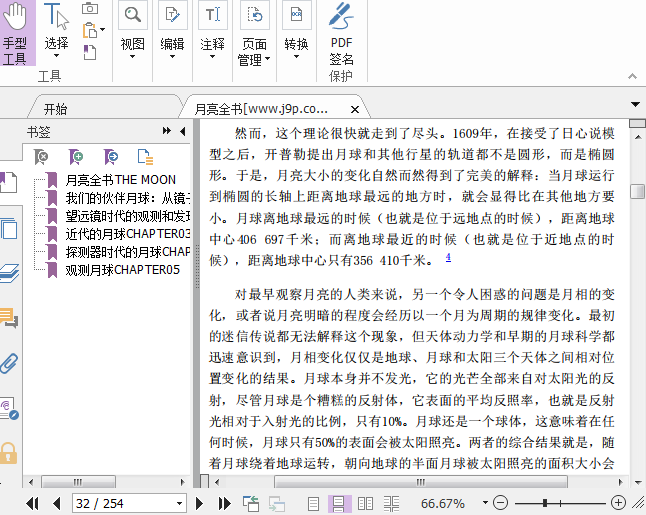Go to the first page

coord(32,503)
